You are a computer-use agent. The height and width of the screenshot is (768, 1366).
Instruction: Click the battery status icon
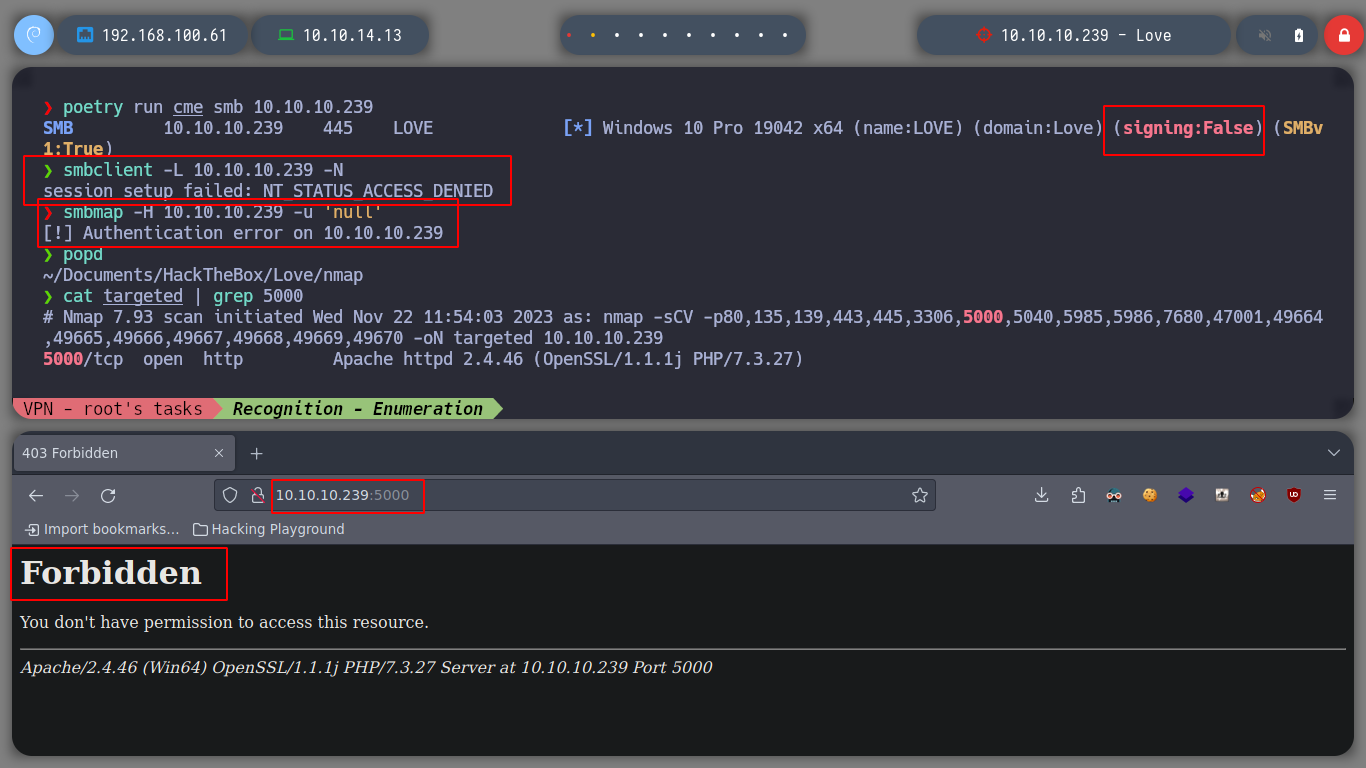click(1299, 35)
